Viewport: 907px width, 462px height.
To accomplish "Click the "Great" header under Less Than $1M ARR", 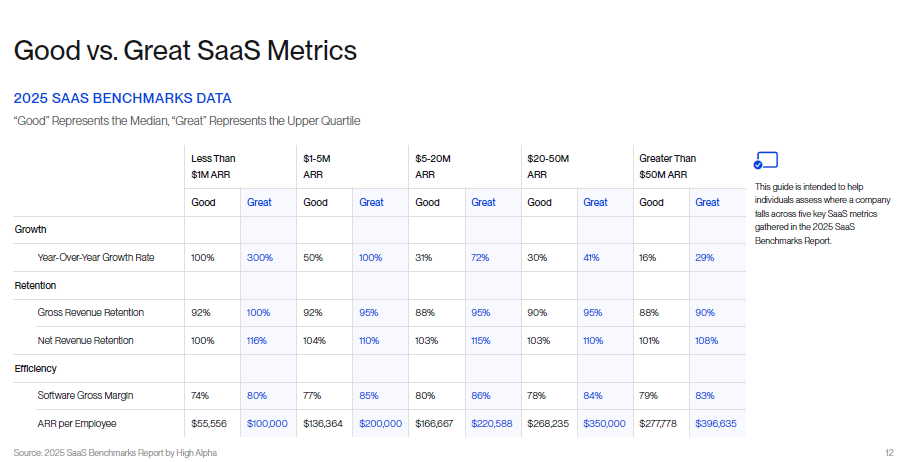I will pos(259,202).
